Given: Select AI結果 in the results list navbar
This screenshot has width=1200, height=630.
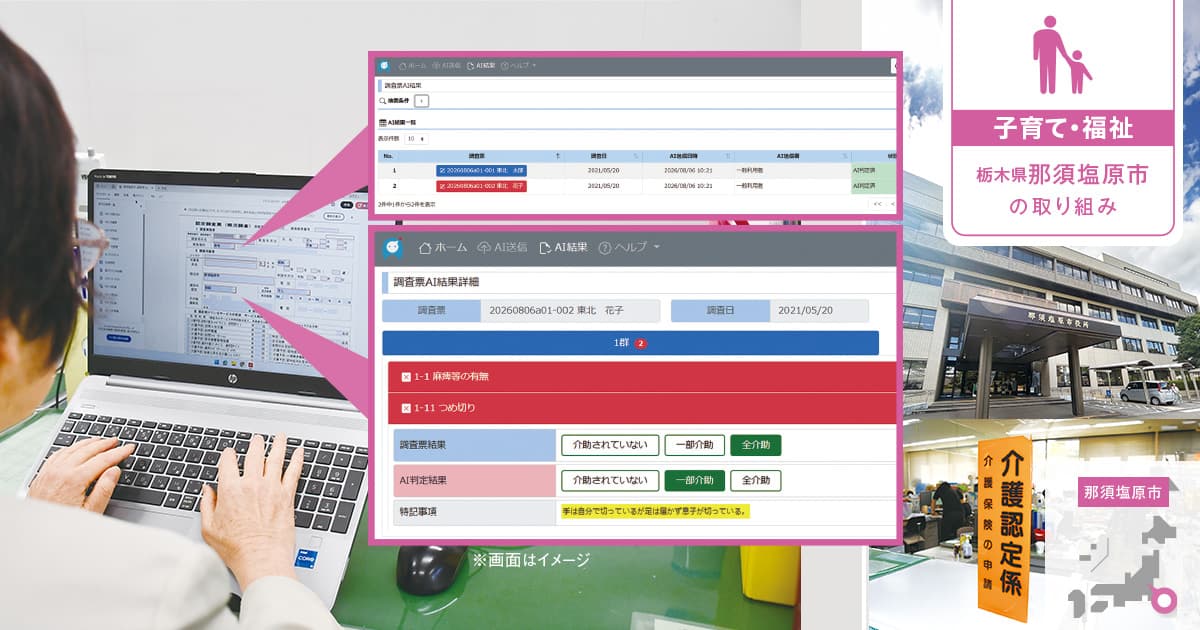Looking at the screenshot, I should tap(481, 65).
